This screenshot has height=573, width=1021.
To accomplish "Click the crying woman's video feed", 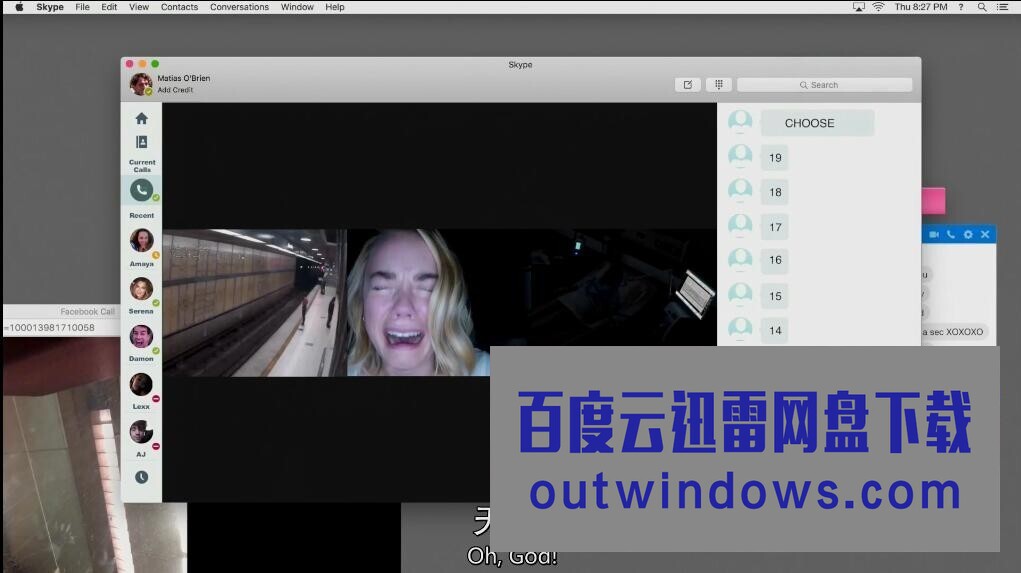I will tap(418, 303).
